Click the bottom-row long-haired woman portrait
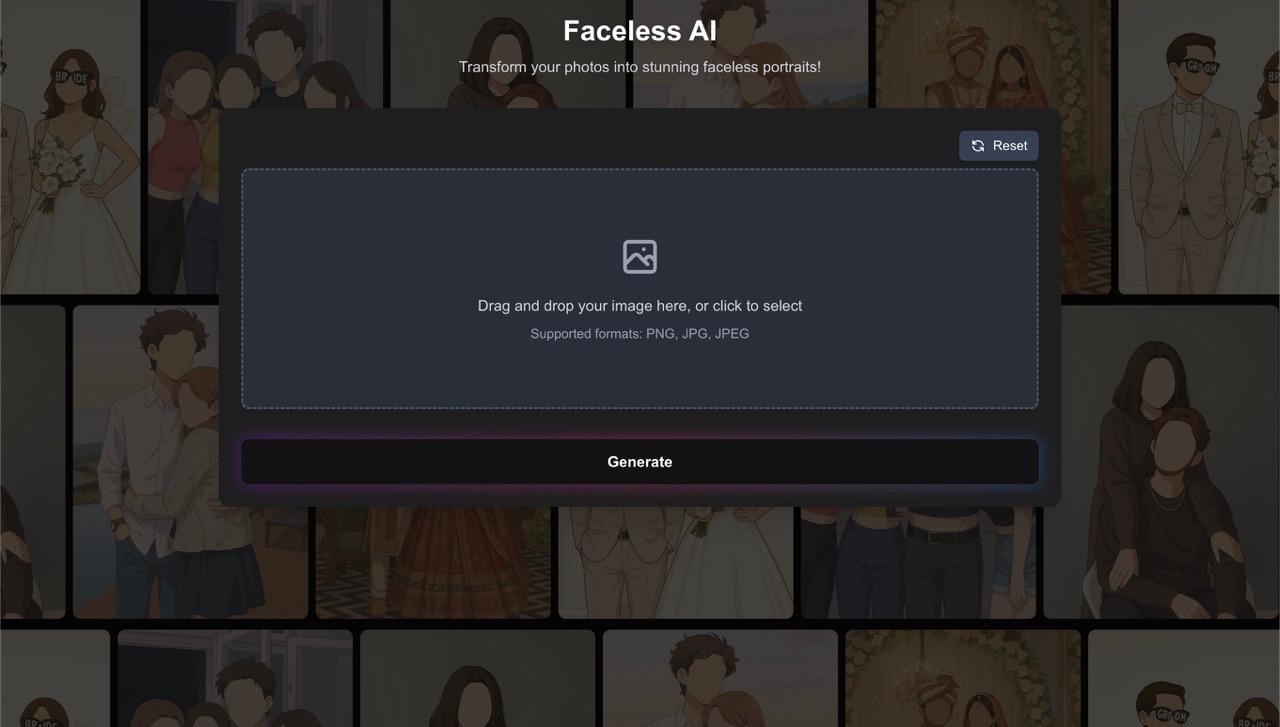Image resolution: width=1280 pixels, height=727 pixels. pyautogui.click(x=477, y=680)
